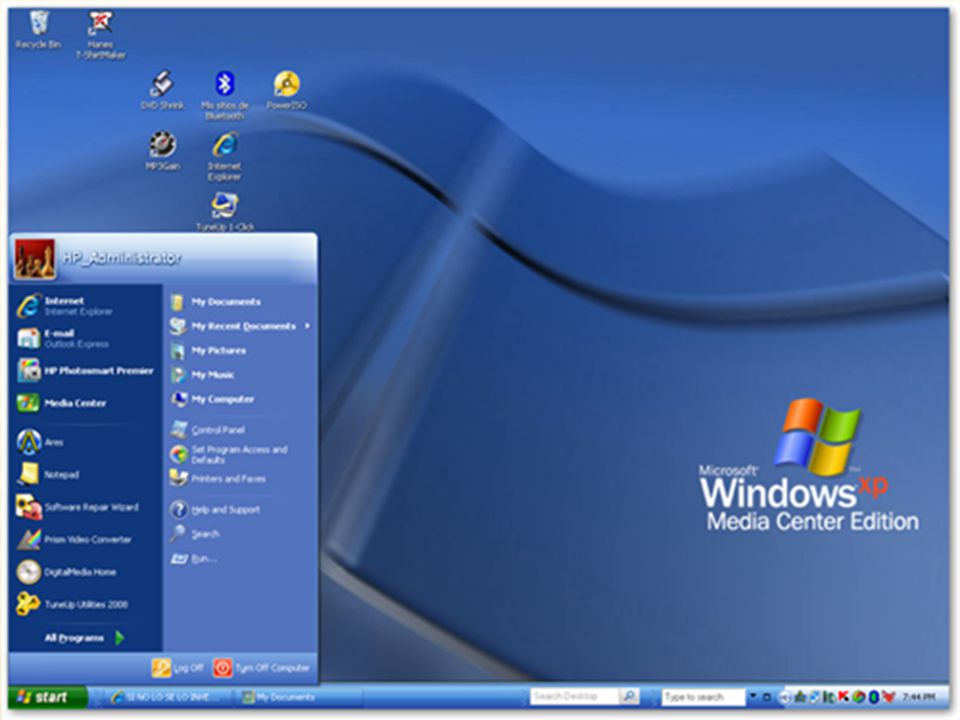Click the taskbar clock showing 7:44 PM

coord(920,697)
